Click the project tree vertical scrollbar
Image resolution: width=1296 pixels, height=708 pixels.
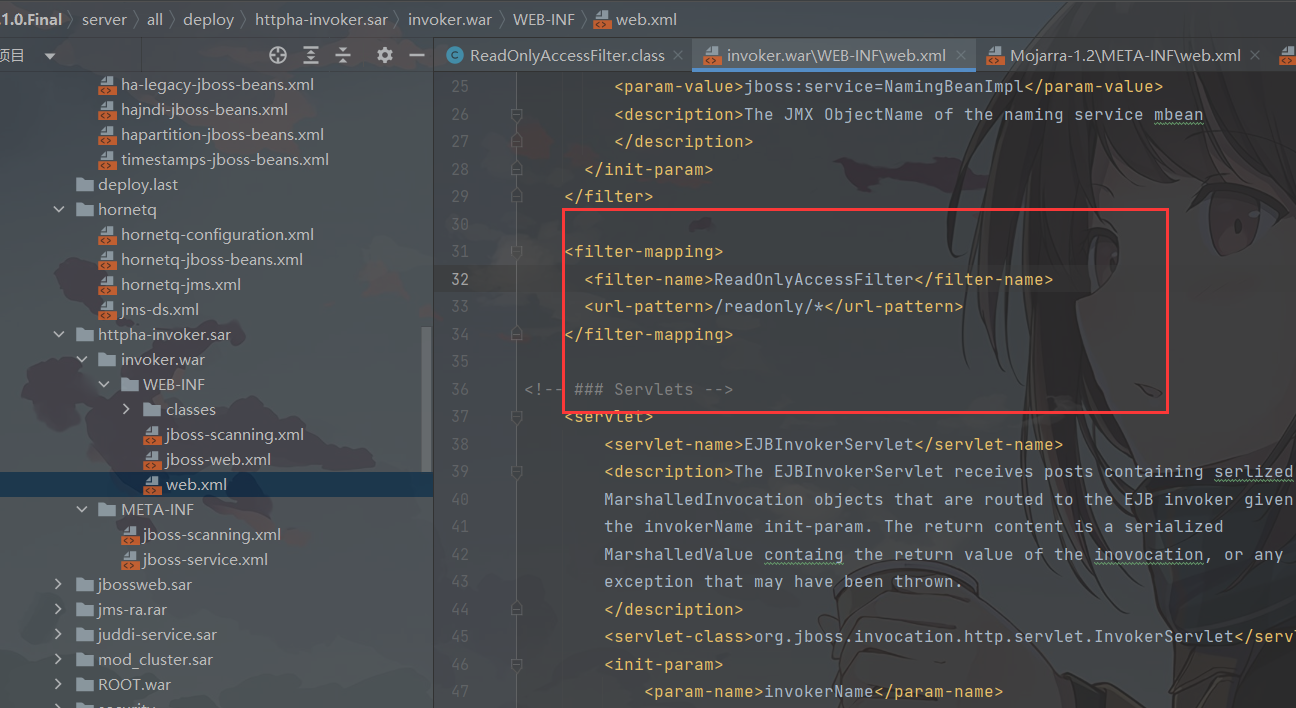coord(428,400)
